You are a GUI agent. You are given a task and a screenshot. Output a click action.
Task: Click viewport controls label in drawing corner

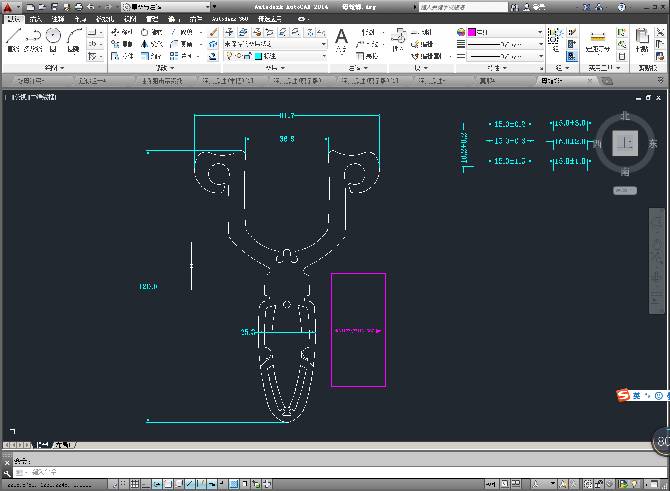(32, 97)
